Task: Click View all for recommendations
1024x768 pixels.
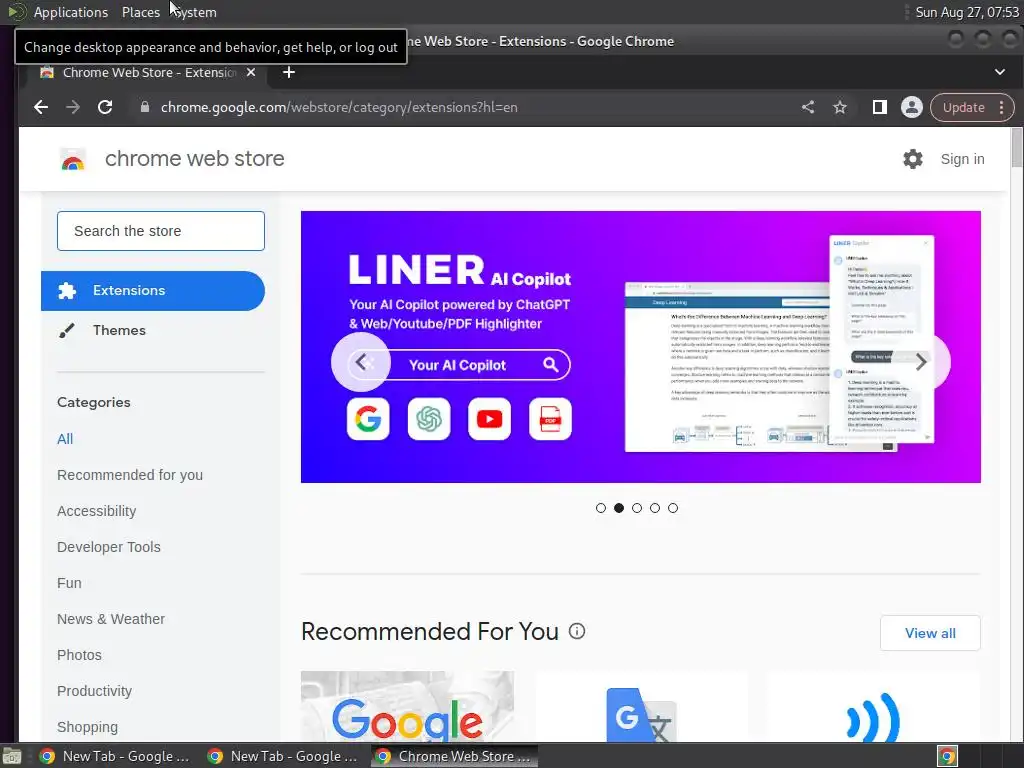Action: [930, 633]
